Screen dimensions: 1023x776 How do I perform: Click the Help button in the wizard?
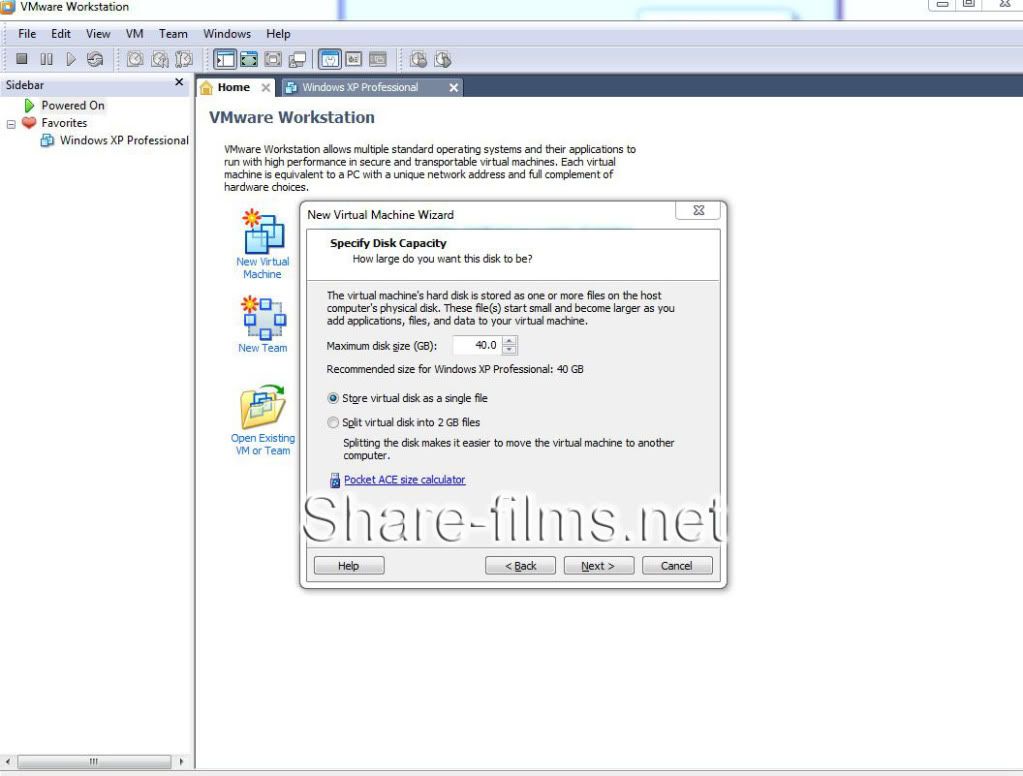[349, 566]
